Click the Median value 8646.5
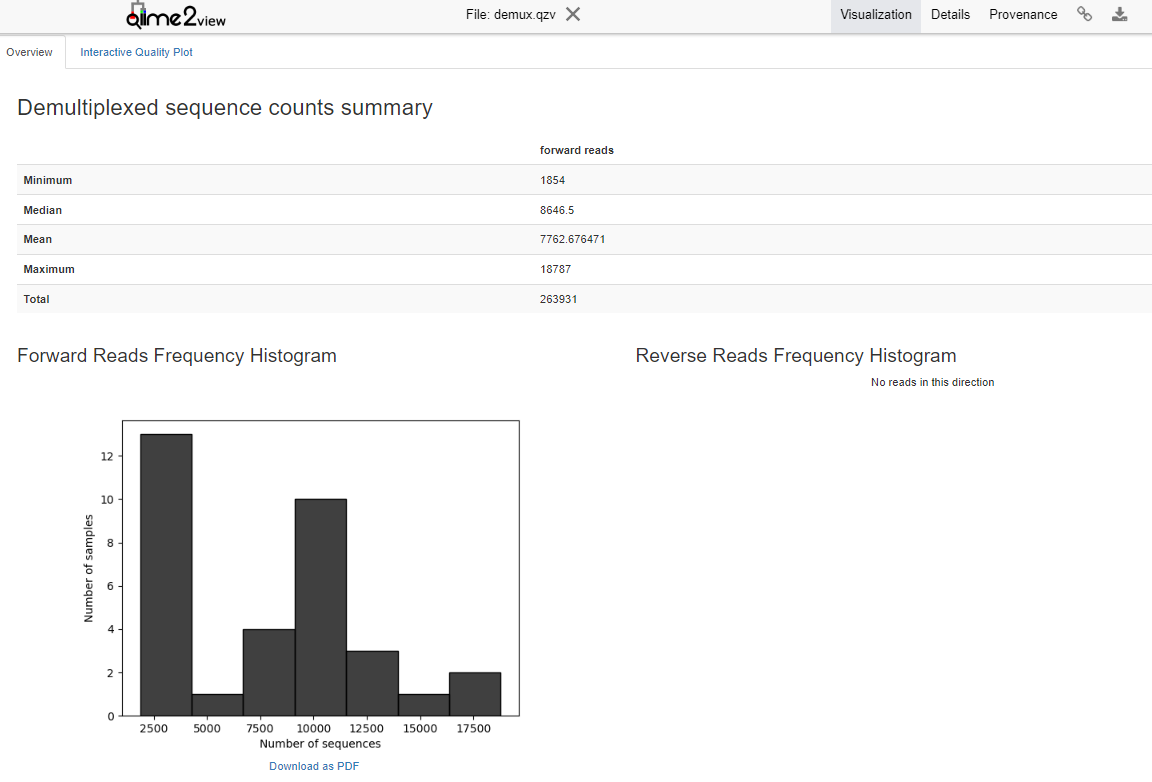The width and height of the screenshot is (1152, 782). [557, 210]
